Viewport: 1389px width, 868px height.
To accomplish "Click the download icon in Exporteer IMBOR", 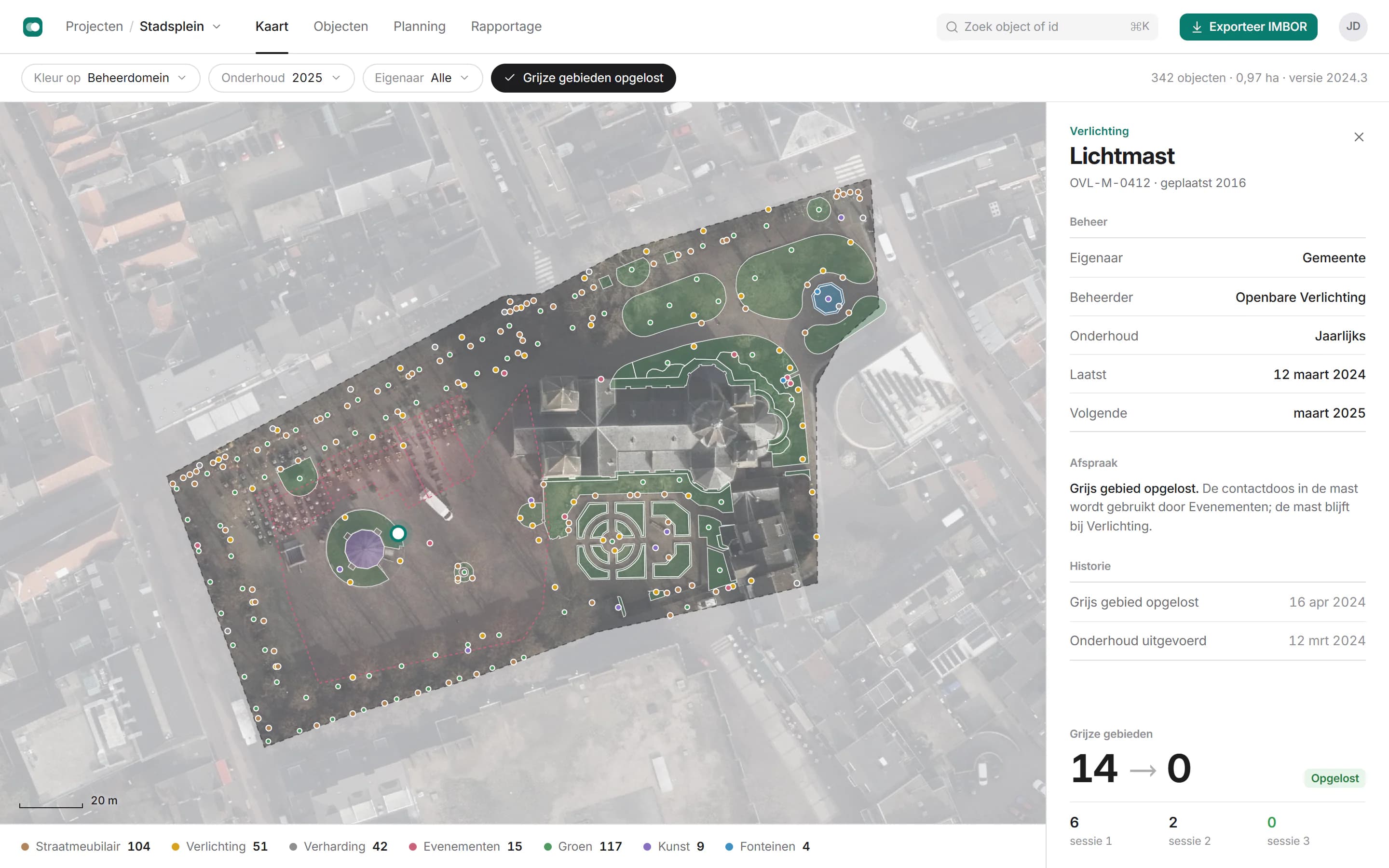I will 1197,27.
